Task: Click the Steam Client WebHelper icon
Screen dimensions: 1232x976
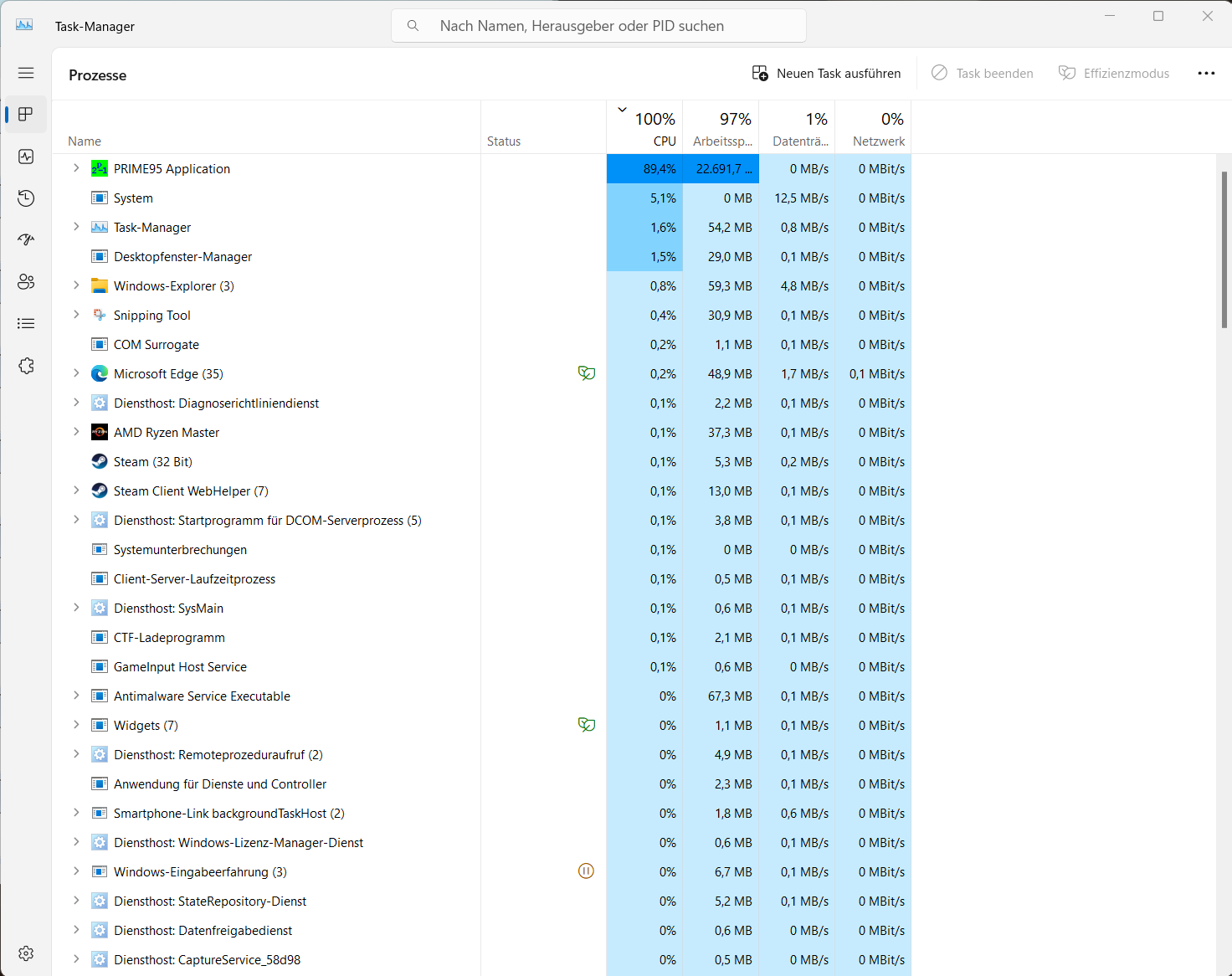Action: point(100,491)
